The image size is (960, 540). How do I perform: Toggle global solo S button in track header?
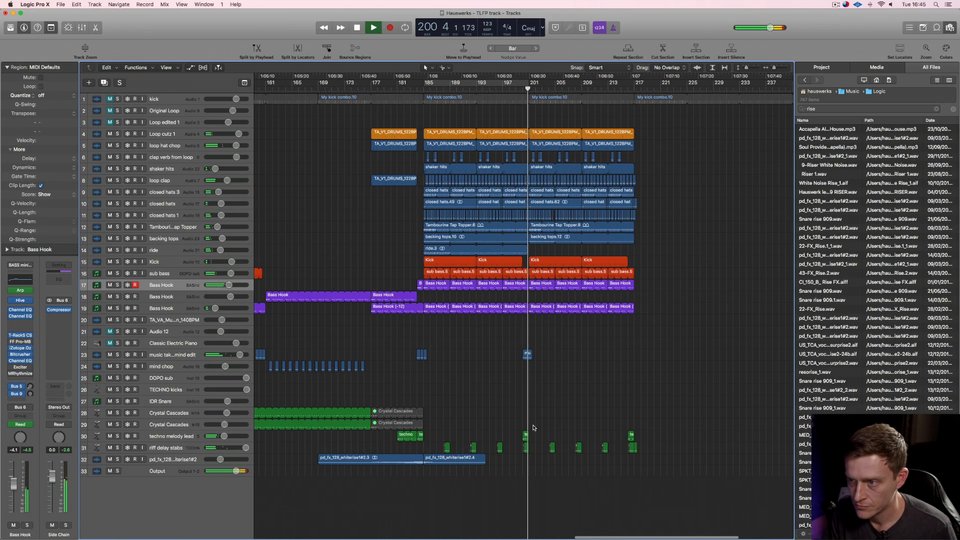pyautogui.click(x=119, y=83)
